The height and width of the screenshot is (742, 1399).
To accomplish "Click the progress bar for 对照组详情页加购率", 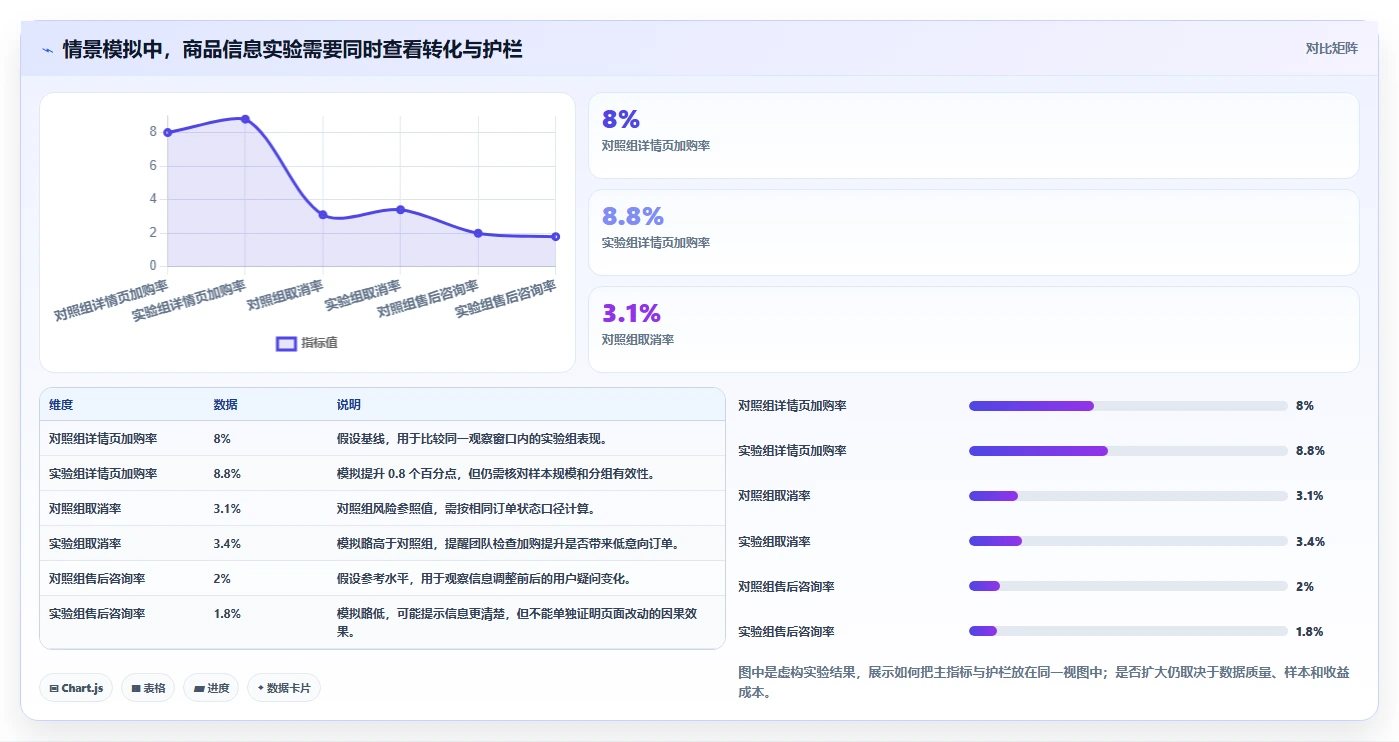I will click(x=1128, y=406).
